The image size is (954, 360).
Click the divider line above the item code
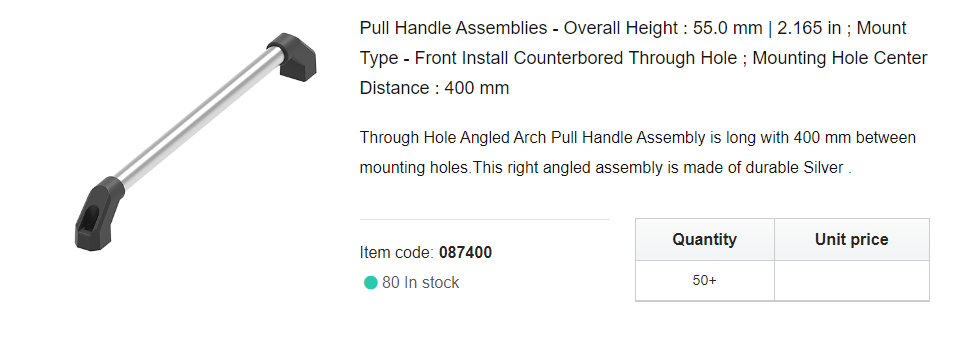coord(484,219)
